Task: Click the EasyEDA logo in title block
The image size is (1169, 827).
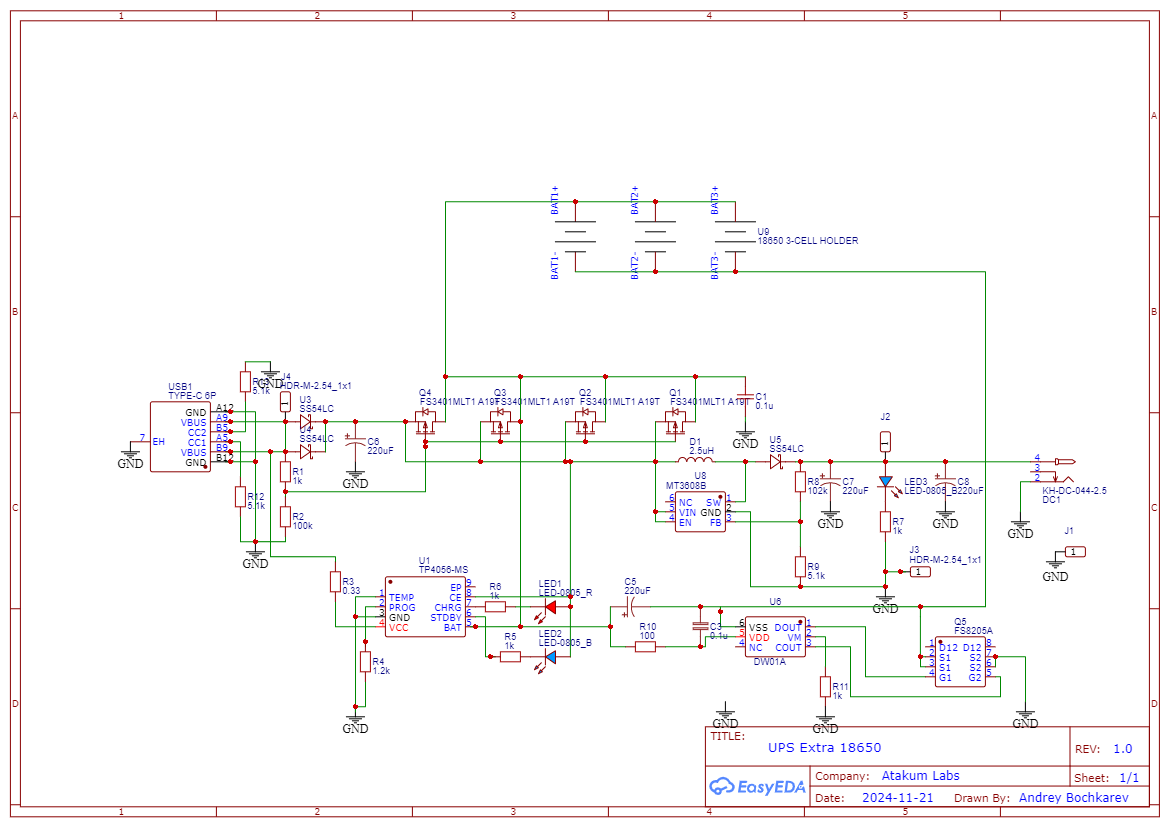Action: click(757, 786)
